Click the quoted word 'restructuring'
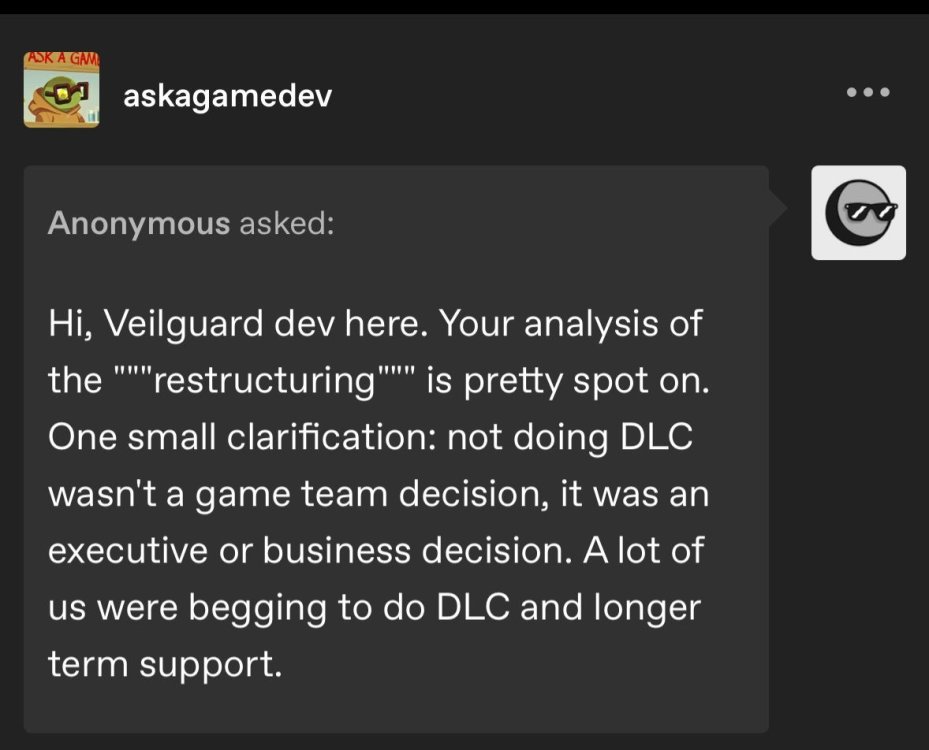The width and height of the screenshot is (929, 750). coord(265,381)
